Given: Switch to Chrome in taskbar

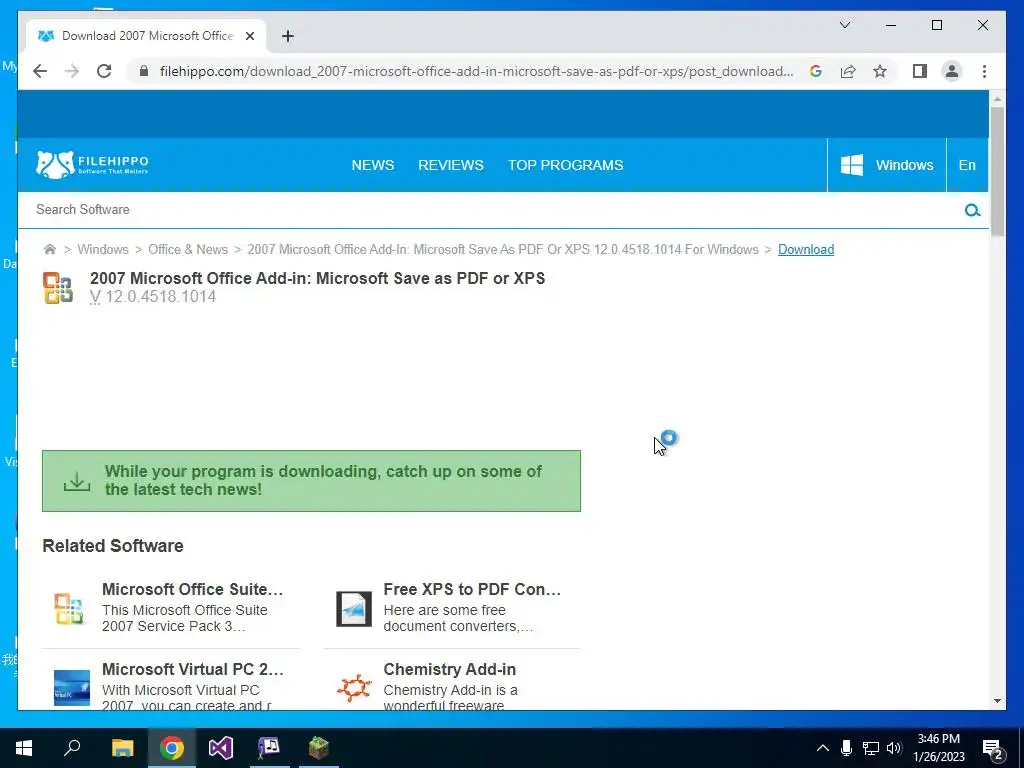Looking at the screenshot, I should (172, 748).
